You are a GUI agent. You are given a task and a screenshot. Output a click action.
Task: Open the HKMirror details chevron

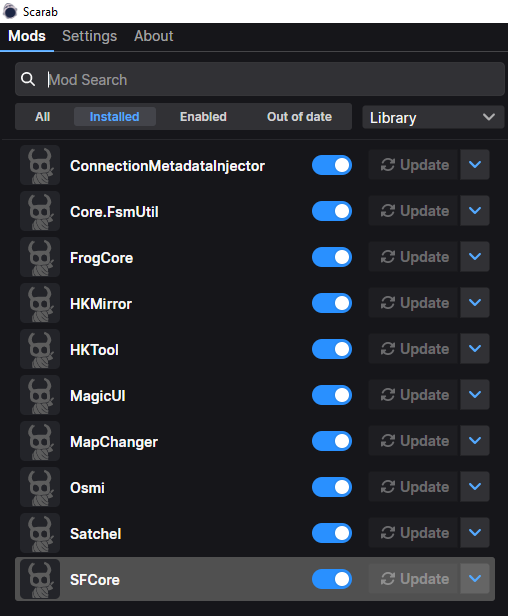click(x=475, y=302)
